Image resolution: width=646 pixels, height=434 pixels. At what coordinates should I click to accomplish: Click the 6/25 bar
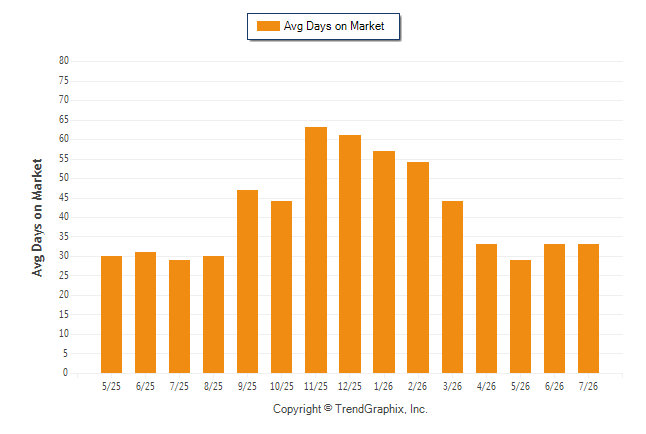pos(145,312)
